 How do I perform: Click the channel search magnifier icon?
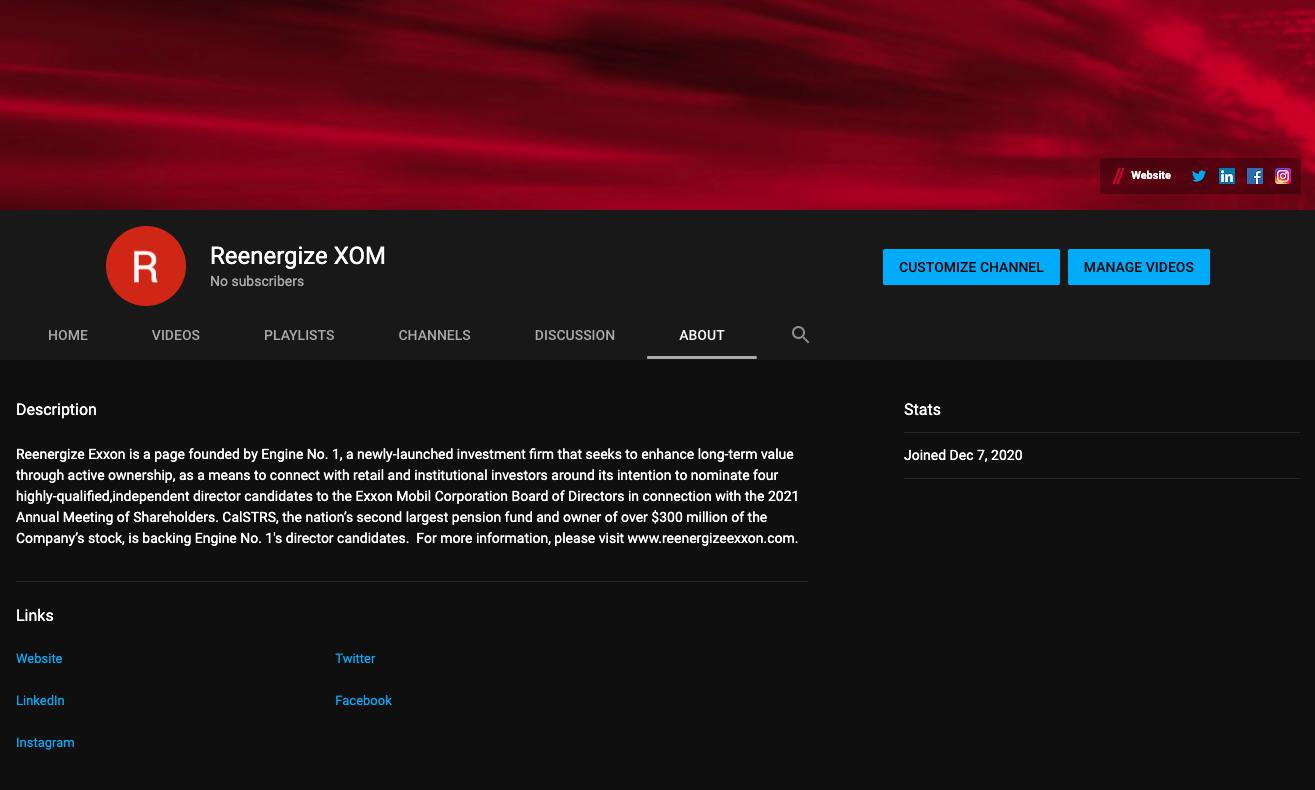(x=800, y=335)
